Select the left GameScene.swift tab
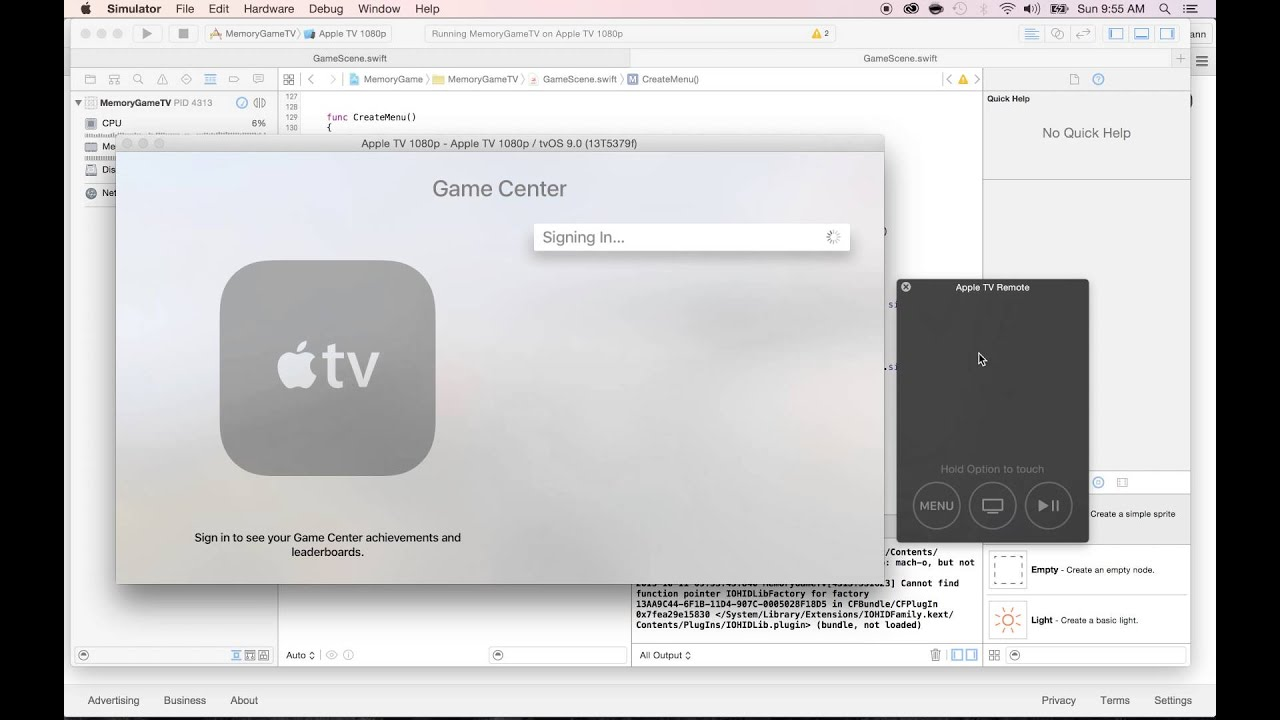Image resolution: width=1280 pixels, height=720 pixels. 350,58
